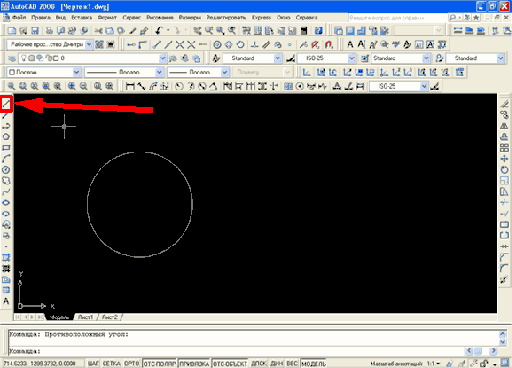Image resolution: width=512 pixels, height=368 pixels.
Task: Click the command line input field
Action: point(233,351)
